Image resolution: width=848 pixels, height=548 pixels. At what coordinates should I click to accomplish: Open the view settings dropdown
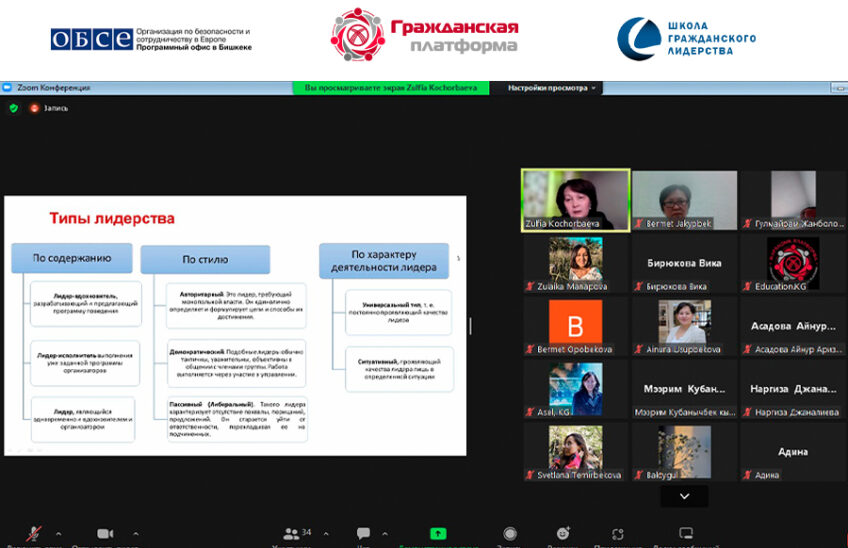point(552,88)
